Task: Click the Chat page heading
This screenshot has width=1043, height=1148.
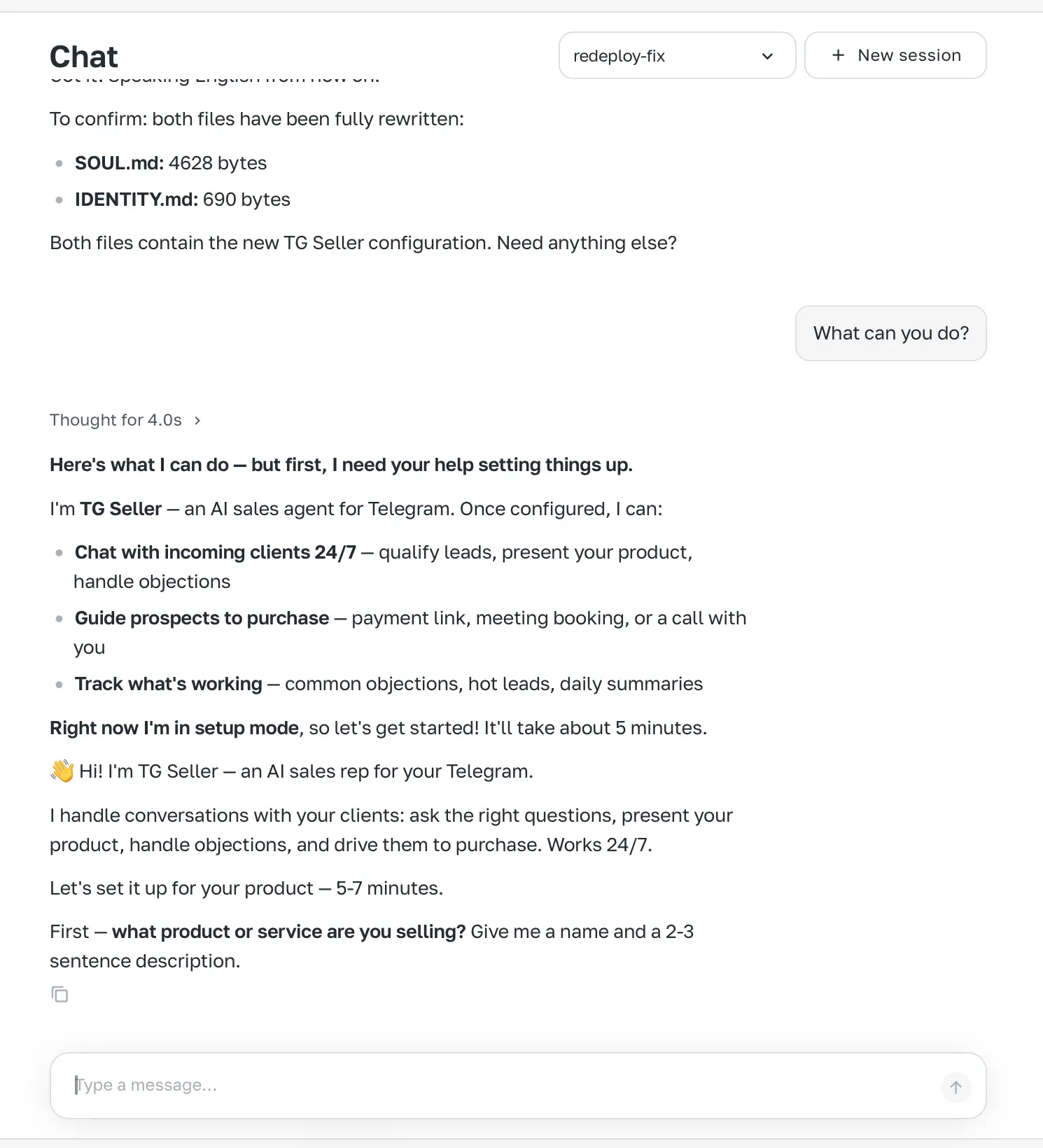Action: point(84,57)
